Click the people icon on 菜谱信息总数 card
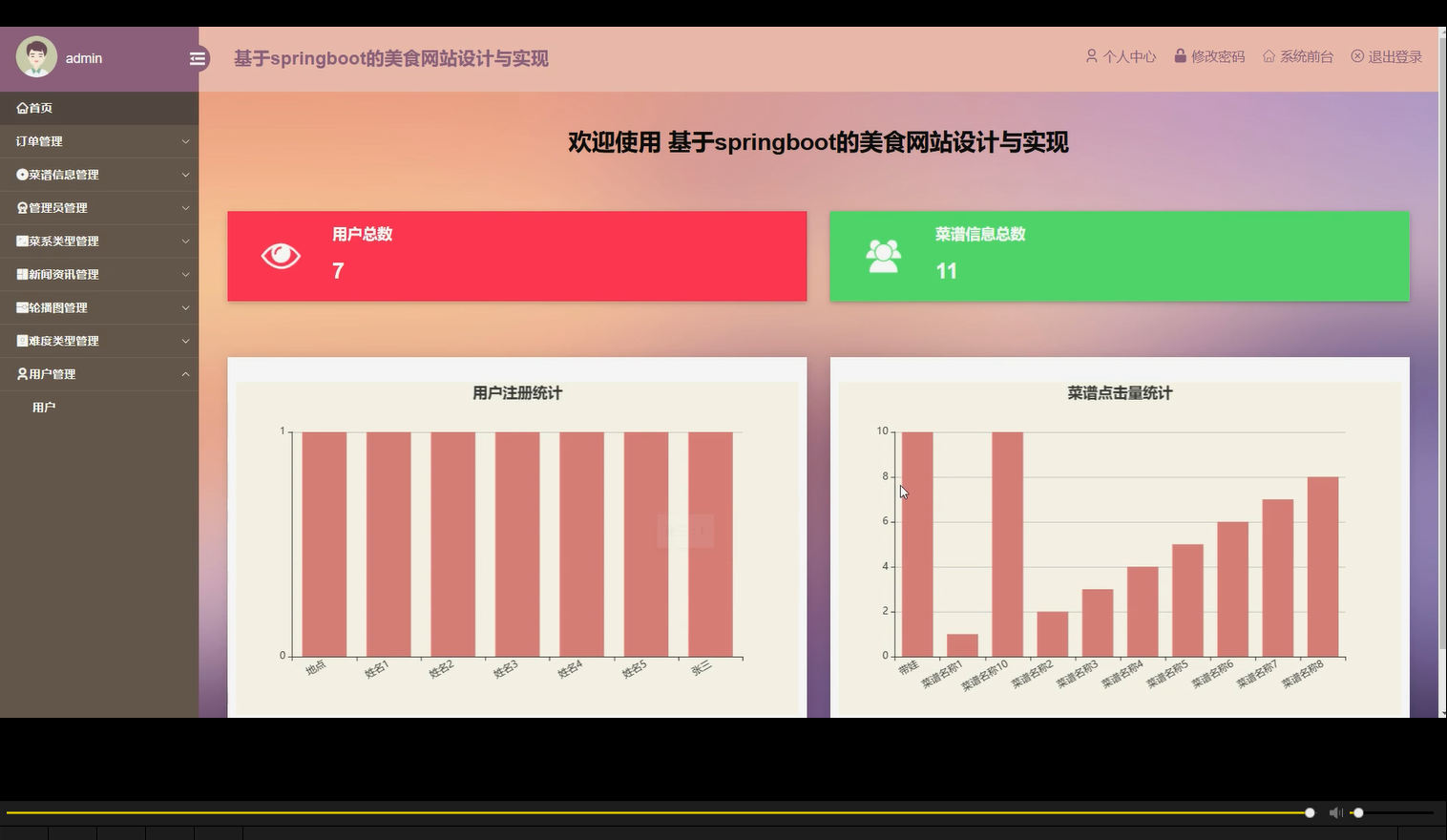Screen dimensions: 1447x840 [883, 256]
